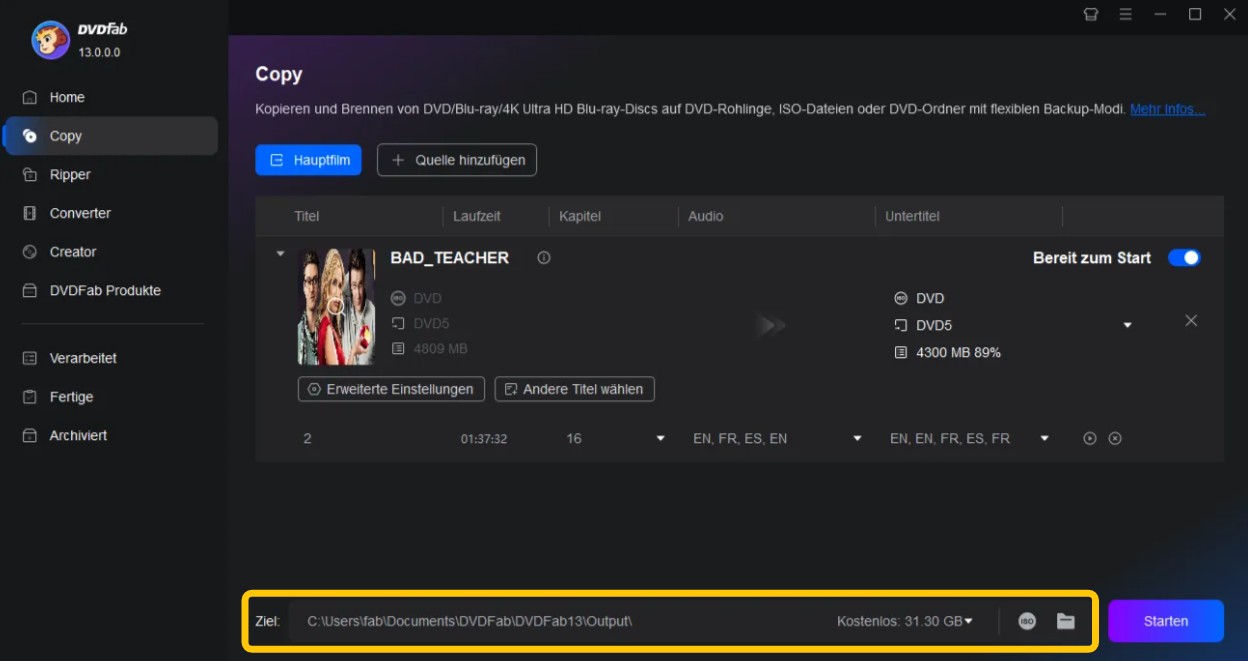This screenshot has width=1248, height=661.
Task: Expand the Kapitel dropdown showing 16
Action: click(661, 439)
